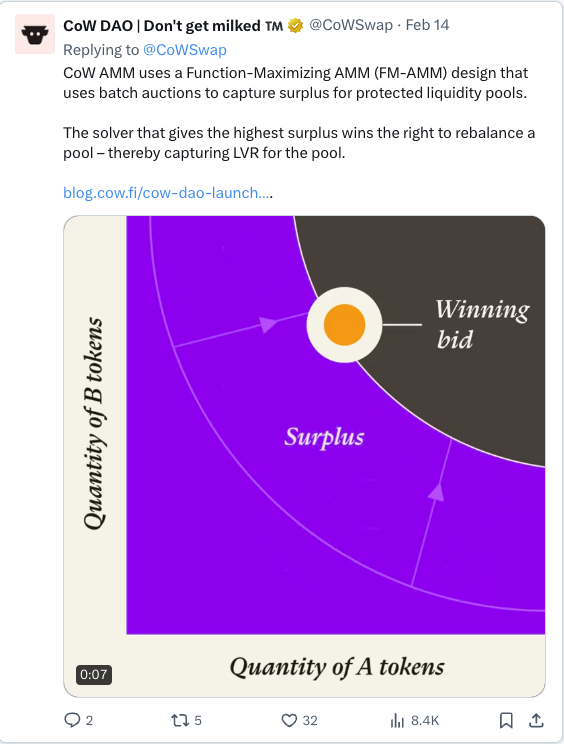Open @CoWSwap in Replying to line
The width and height of the screenshot is (564, 744).
pyautogui.click(x=185, y=50)
